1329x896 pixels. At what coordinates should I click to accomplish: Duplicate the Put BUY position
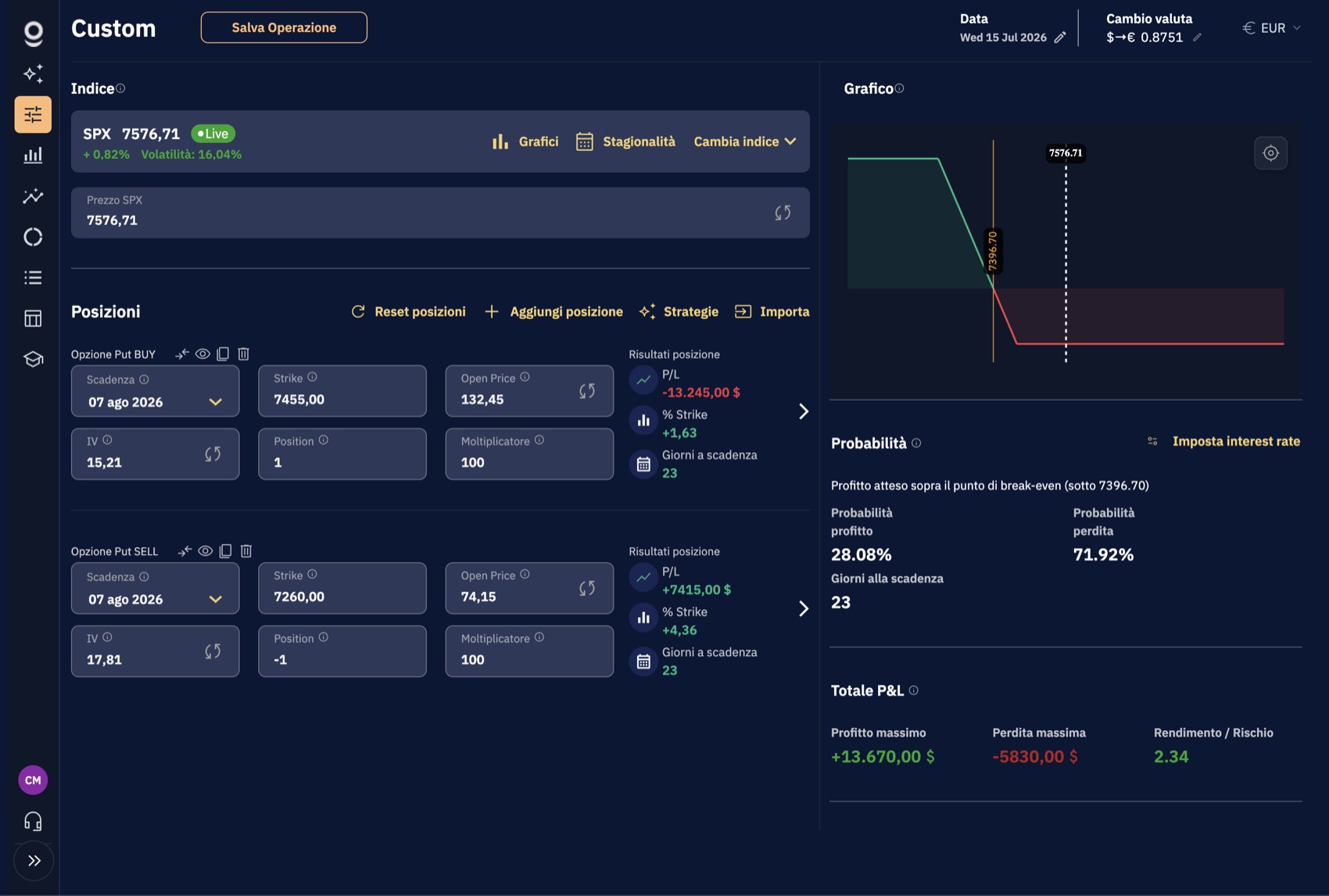point(223,354)
